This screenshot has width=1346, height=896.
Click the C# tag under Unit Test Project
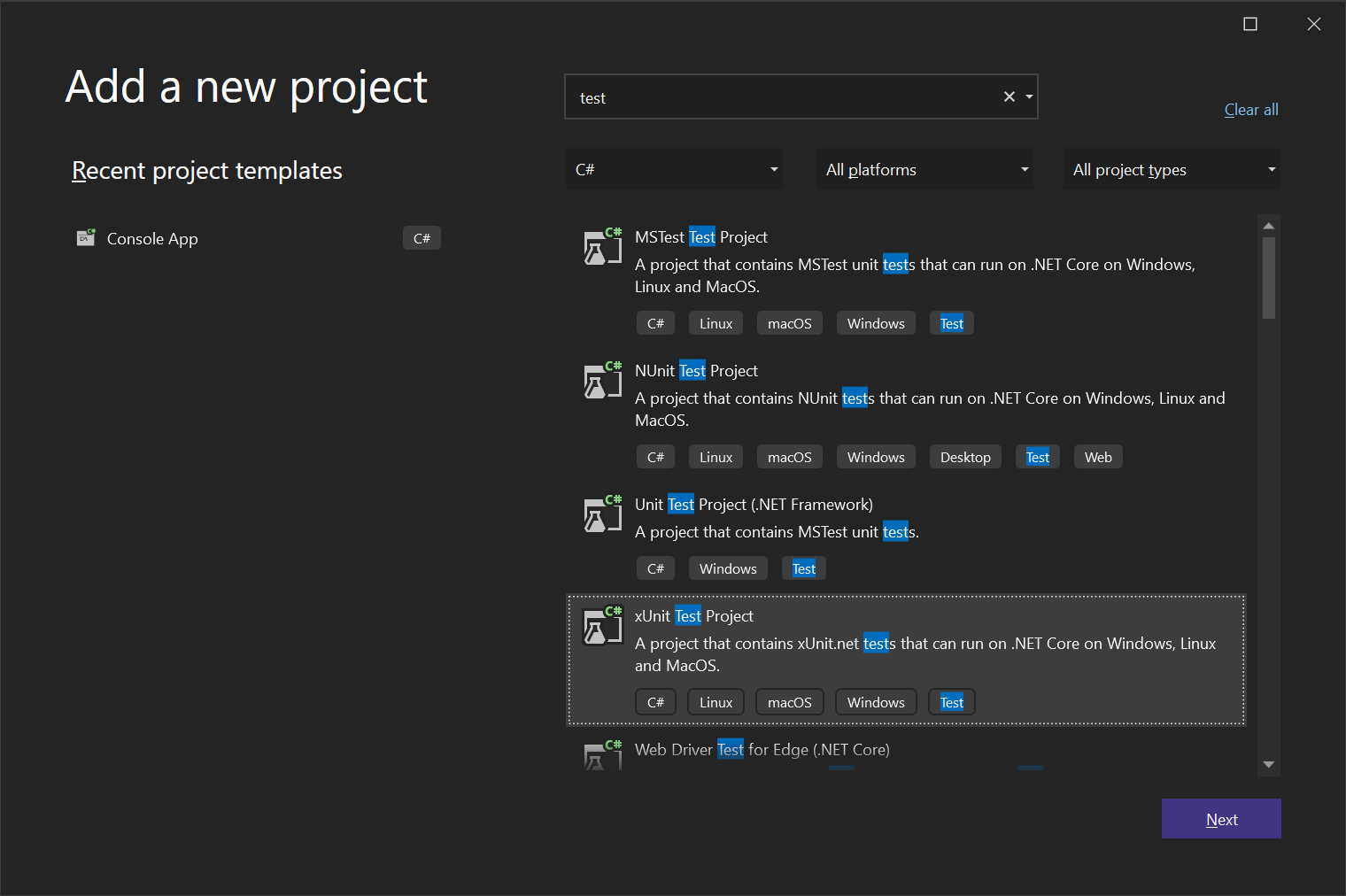(x=655, y=568)
